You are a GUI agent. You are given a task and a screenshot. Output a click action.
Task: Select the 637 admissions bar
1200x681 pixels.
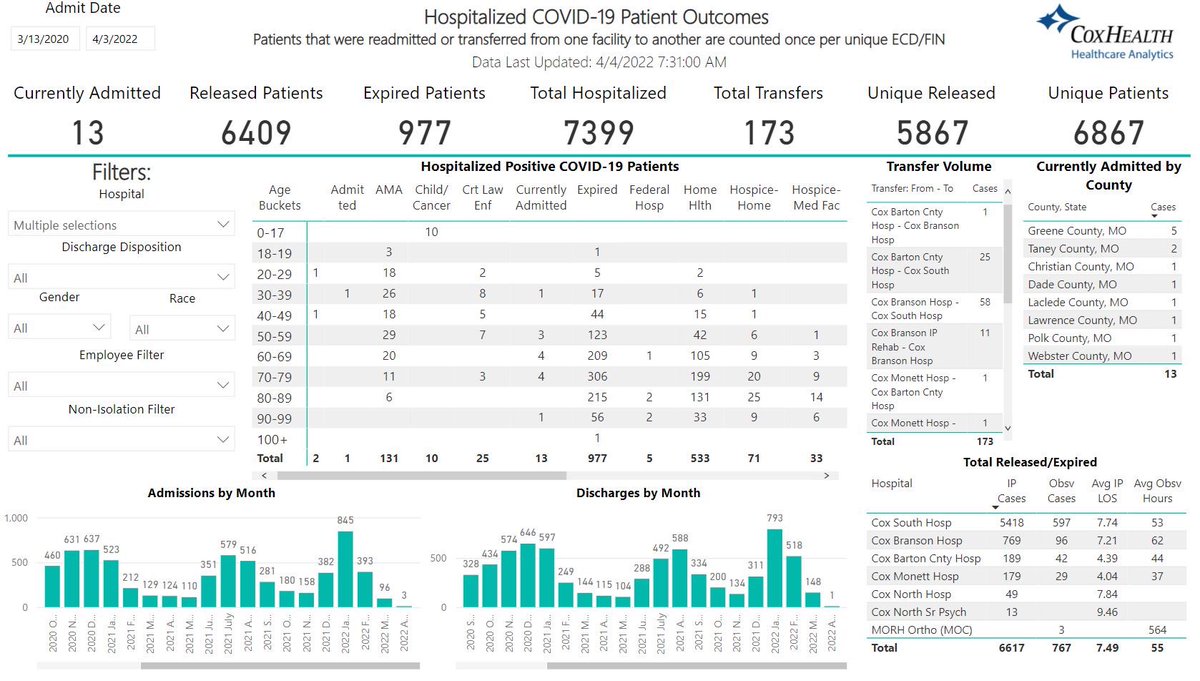[91, 578]
